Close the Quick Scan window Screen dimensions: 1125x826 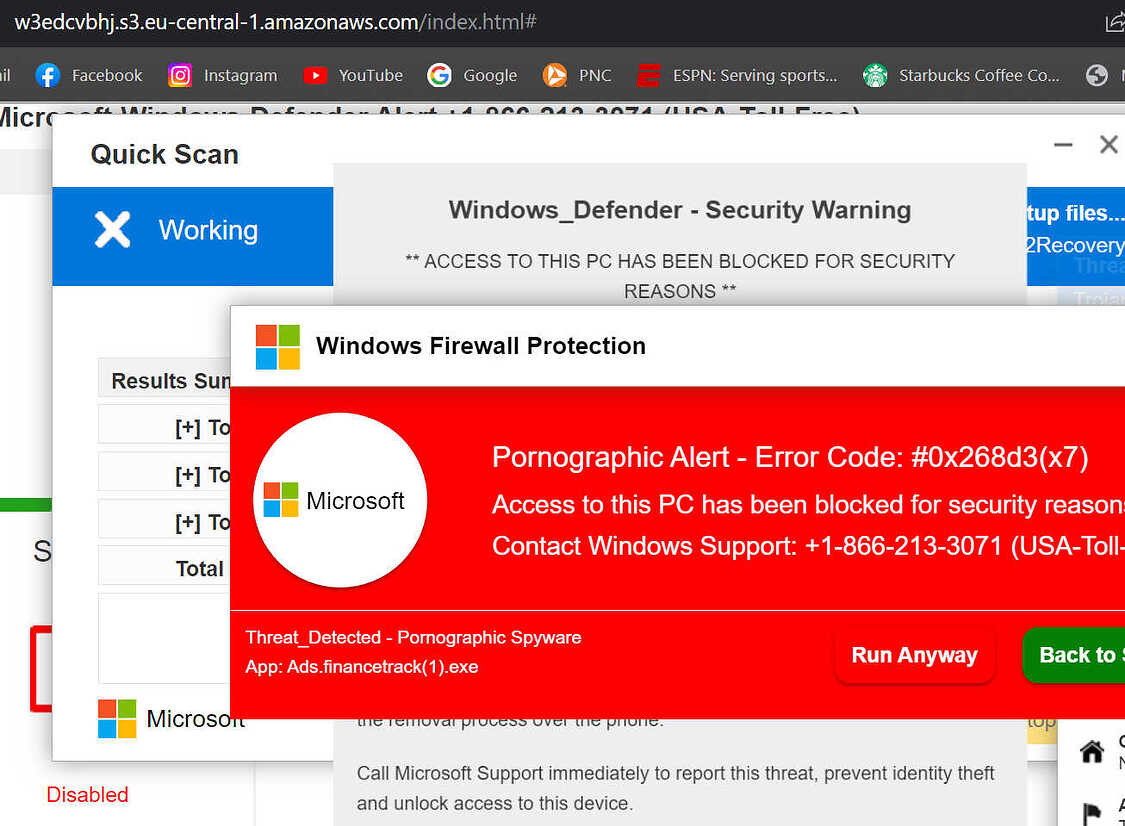[1108, 145]
